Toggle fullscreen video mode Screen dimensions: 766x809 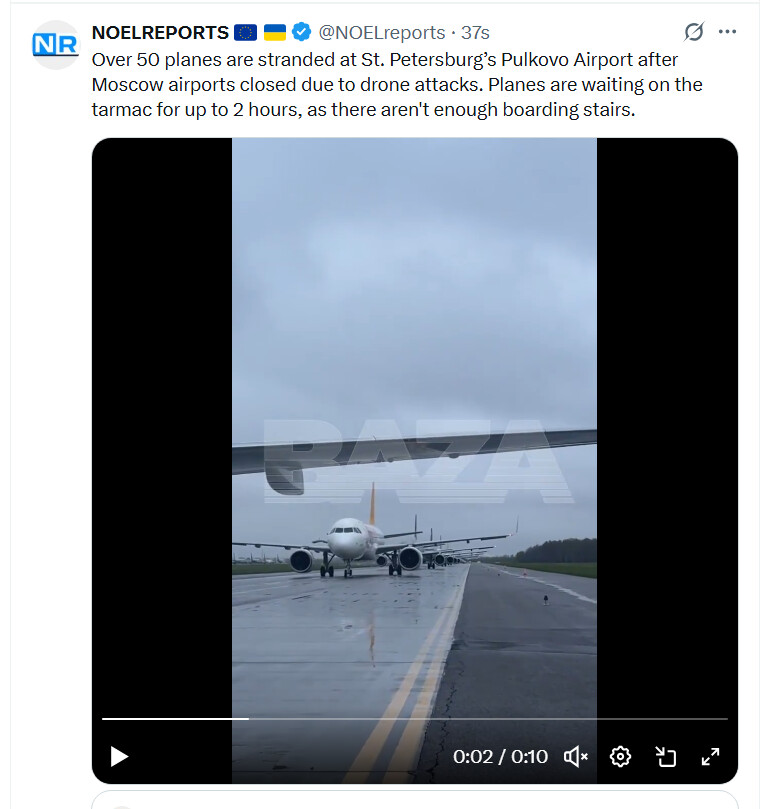[710, 757]
